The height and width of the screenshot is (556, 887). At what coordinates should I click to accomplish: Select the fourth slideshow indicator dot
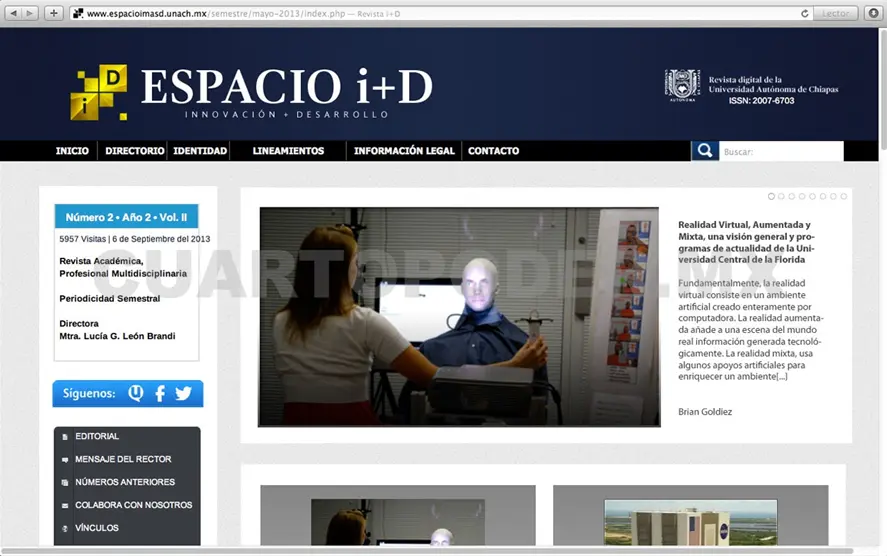(802, 196)
